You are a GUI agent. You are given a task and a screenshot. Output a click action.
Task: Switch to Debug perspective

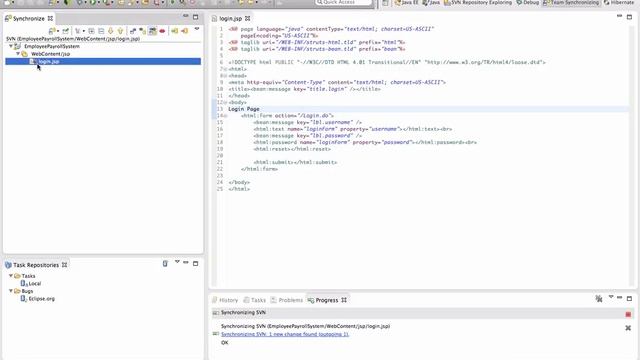pyautogui.click(x=527, y=2)
